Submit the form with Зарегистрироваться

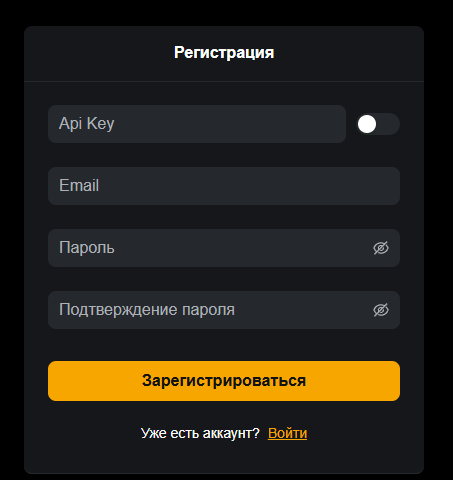tap(224, 381)
